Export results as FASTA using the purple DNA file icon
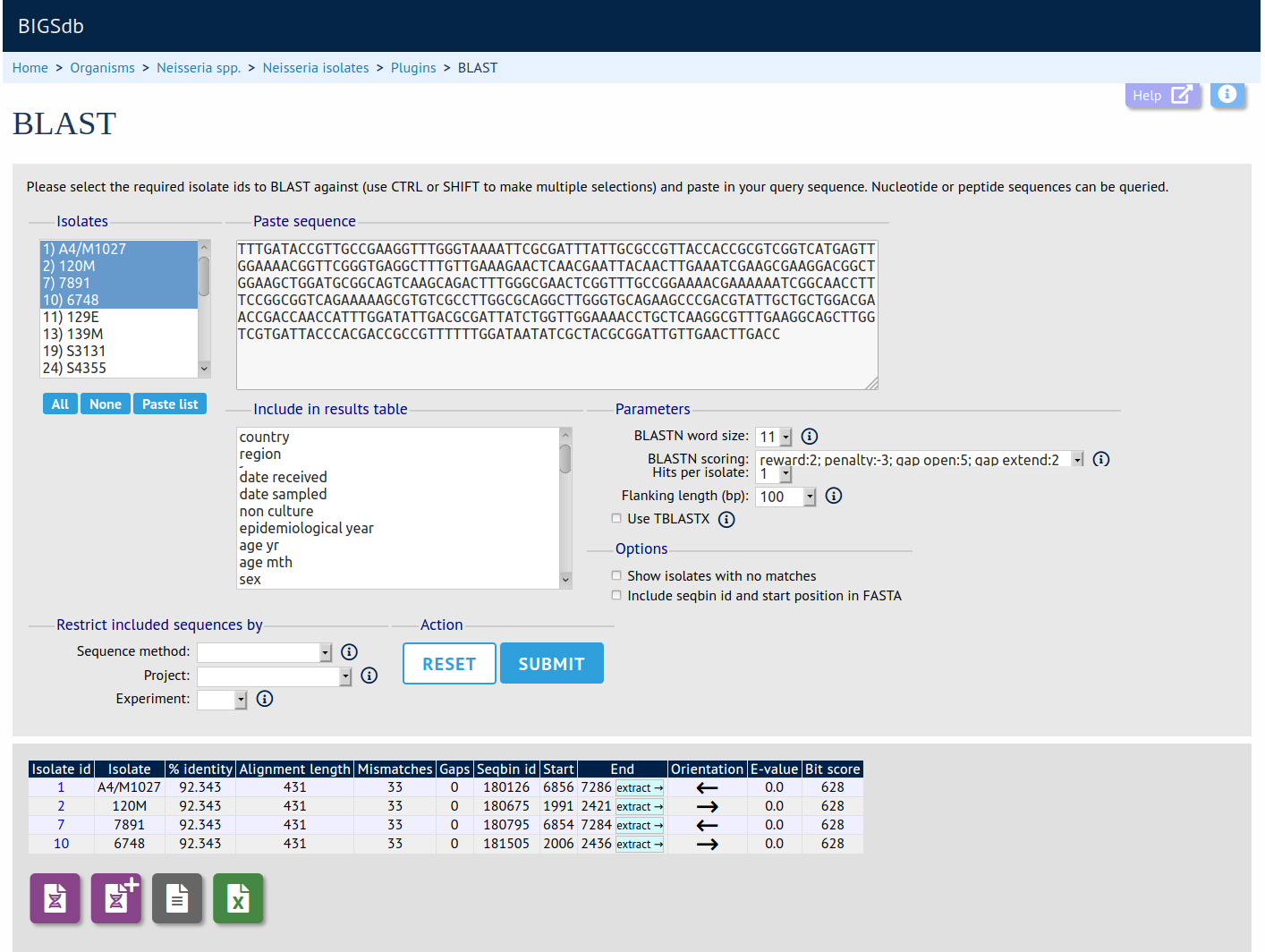1265x952 pixels. 55,897
